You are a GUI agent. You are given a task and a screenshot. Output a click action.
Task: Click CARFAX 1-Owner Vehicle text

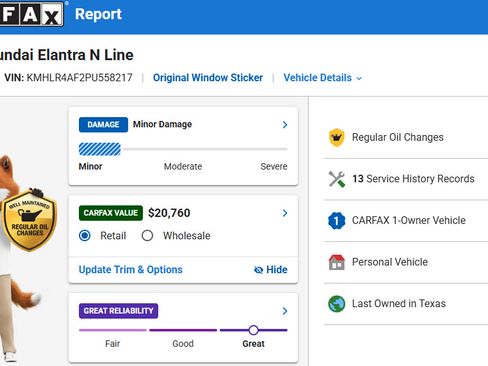[x=409, y=220]
